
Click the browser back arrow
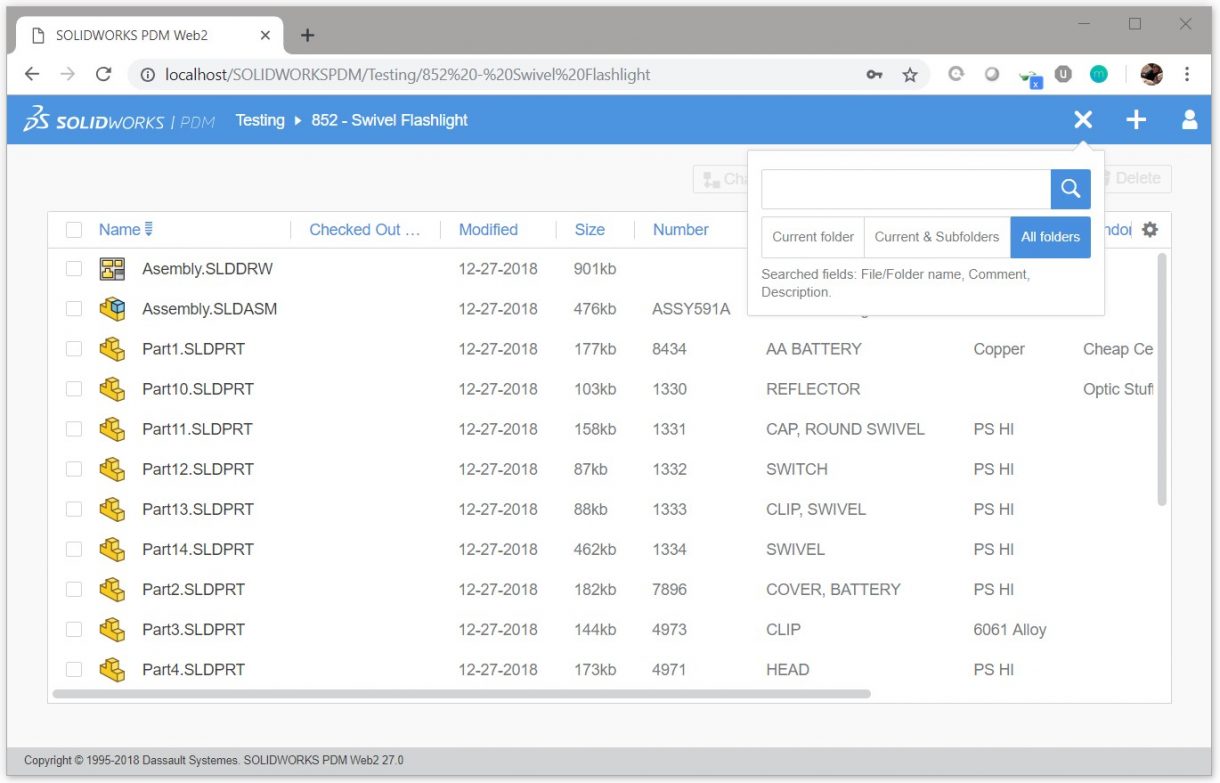(x=32, y=74)
